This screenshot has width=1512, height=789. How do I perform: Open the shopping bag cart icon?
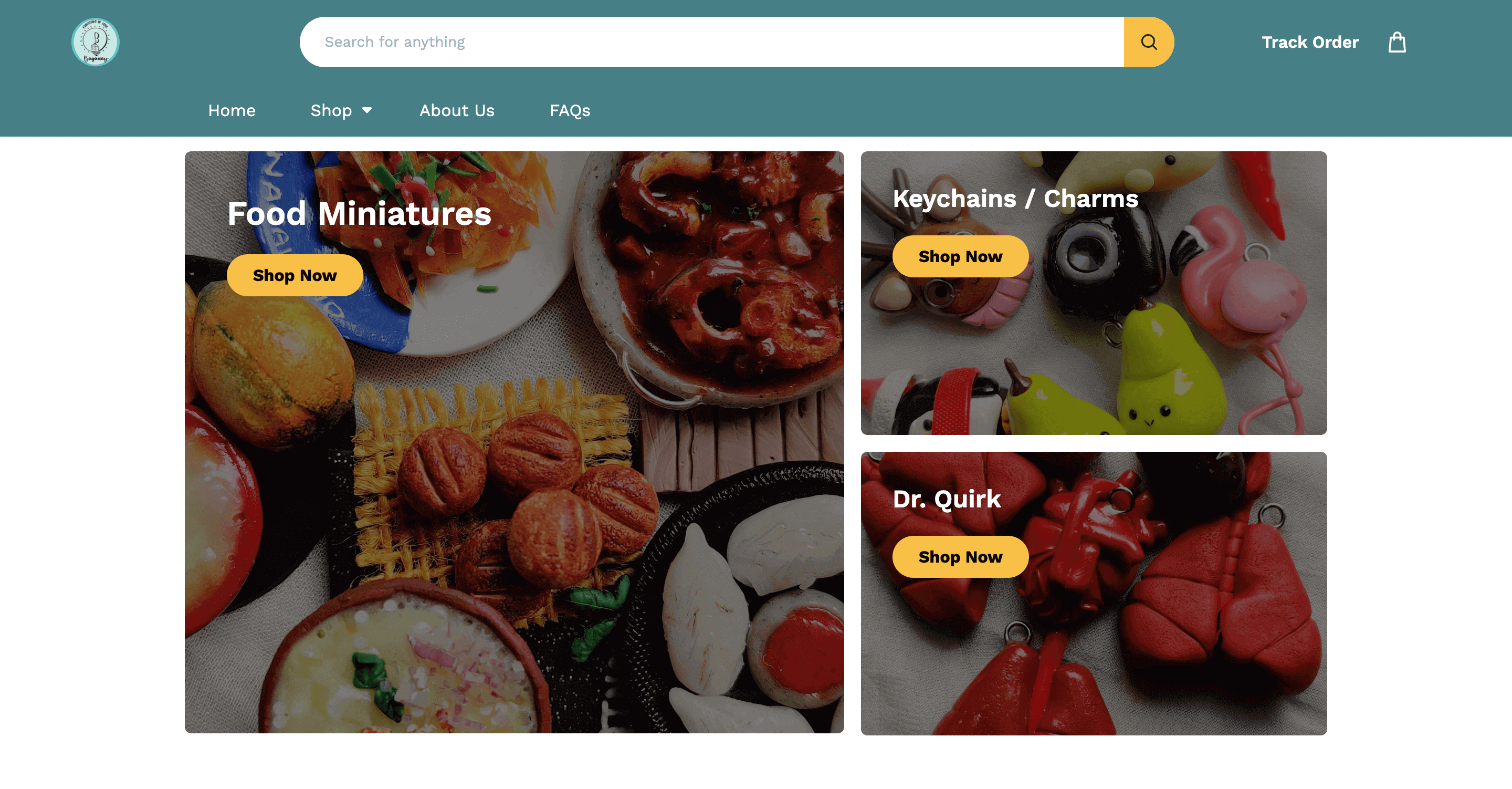[1397, 43]
